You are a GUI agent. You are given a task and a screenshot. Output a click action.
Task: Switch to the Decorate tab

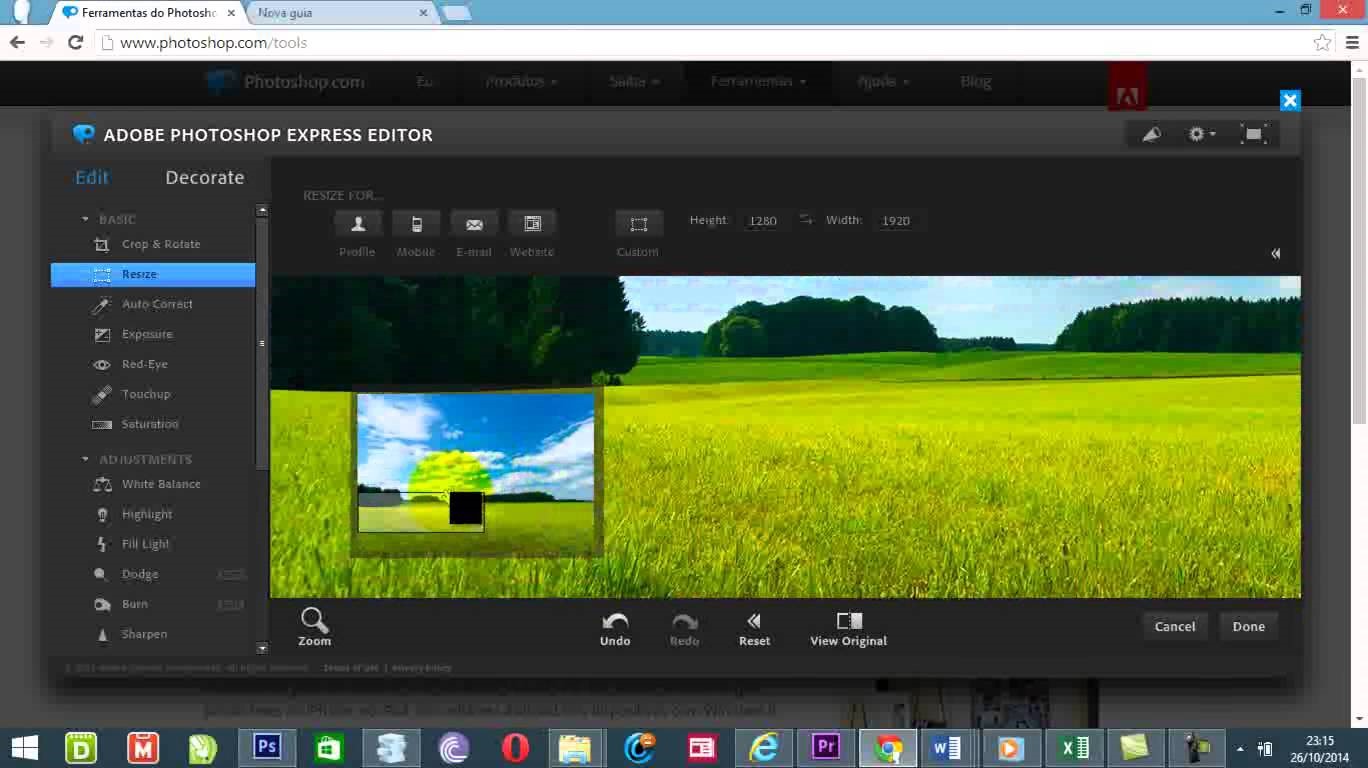[x=205, y=177]
